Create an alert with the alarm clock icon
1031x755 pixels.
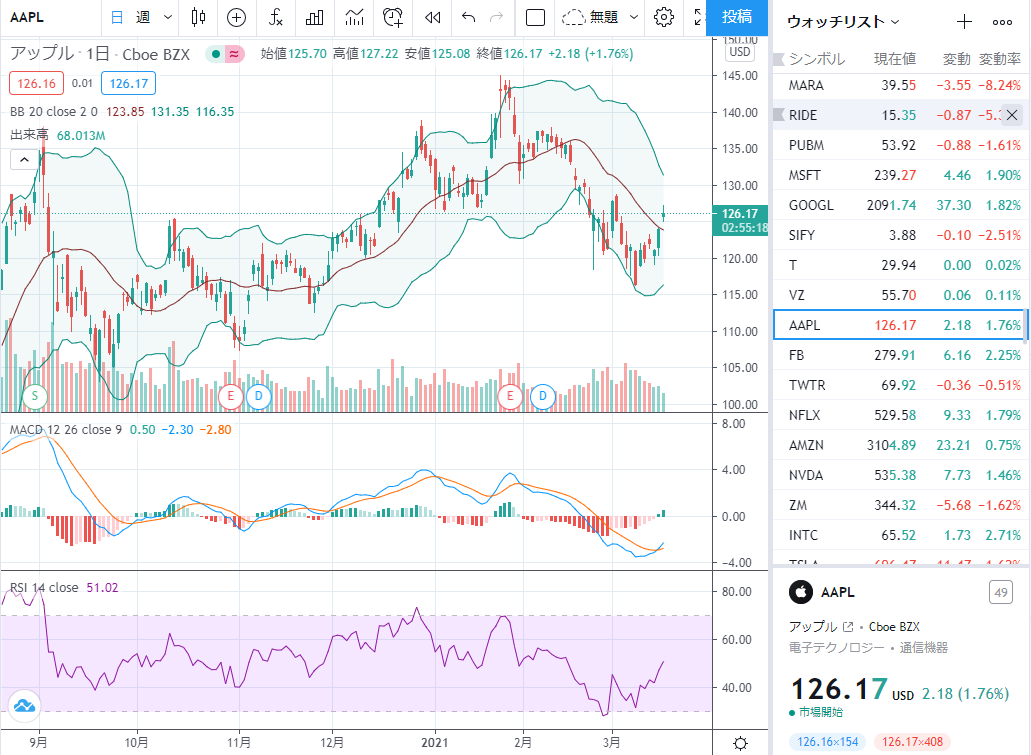tap(393, 17)
